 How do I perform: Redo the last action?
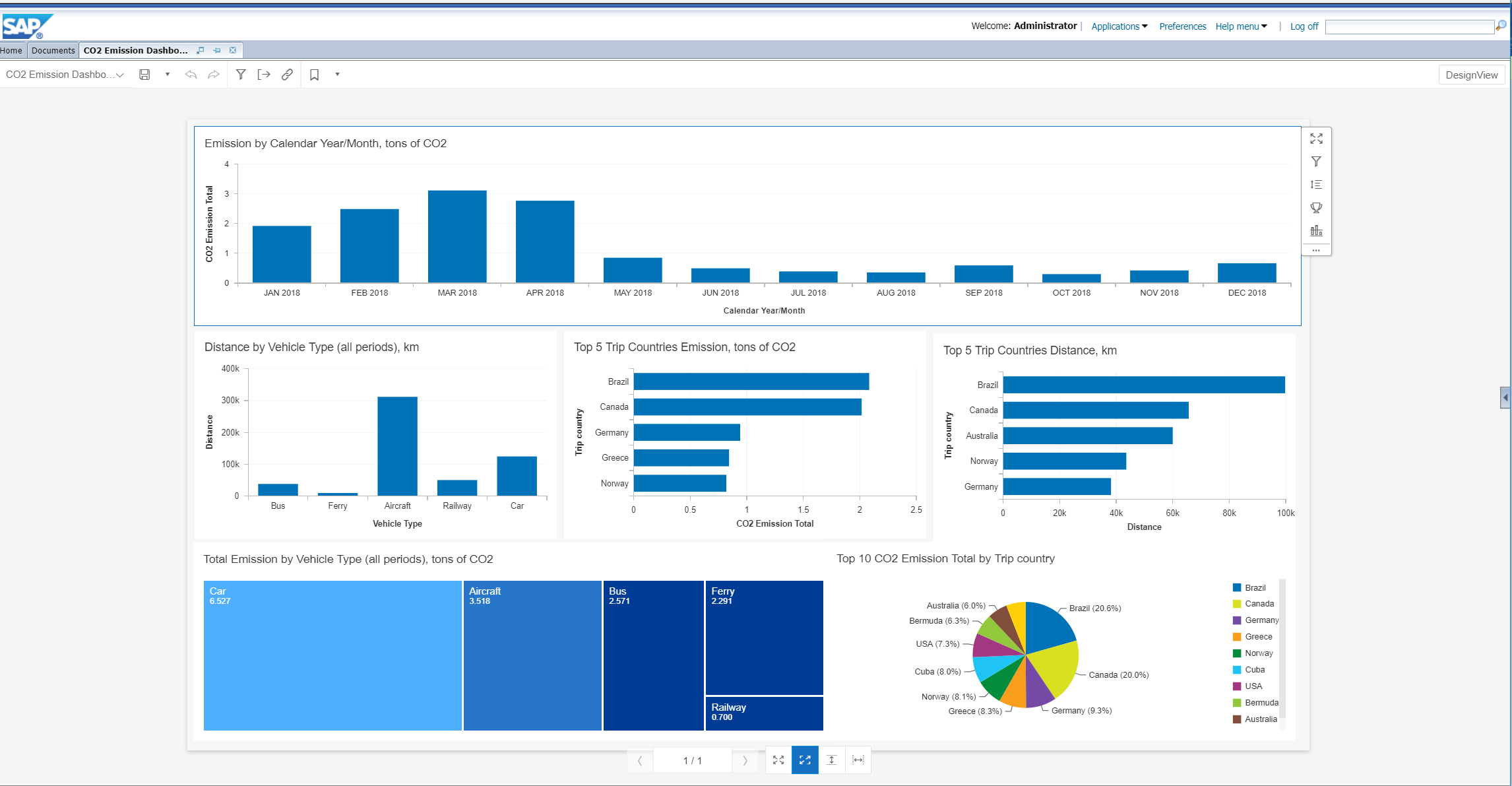click(x=214, y=75)
